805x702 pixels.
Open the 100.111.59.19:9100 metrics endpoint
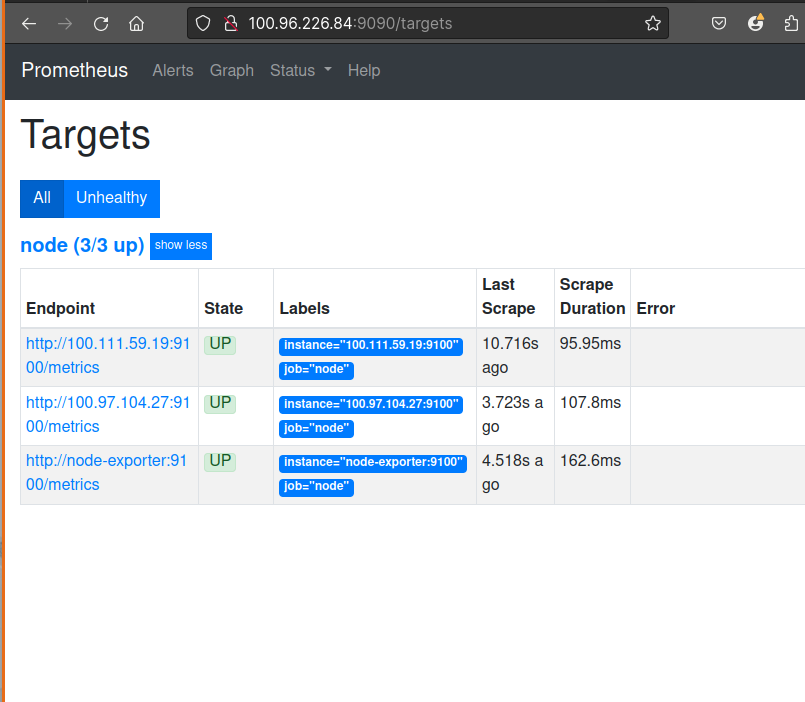108,355
